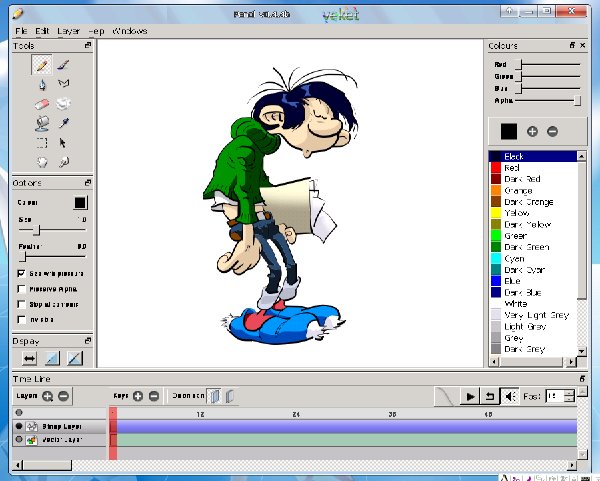
Task: Enable previous-frame onion skin
Action: (x=215, y=396)
